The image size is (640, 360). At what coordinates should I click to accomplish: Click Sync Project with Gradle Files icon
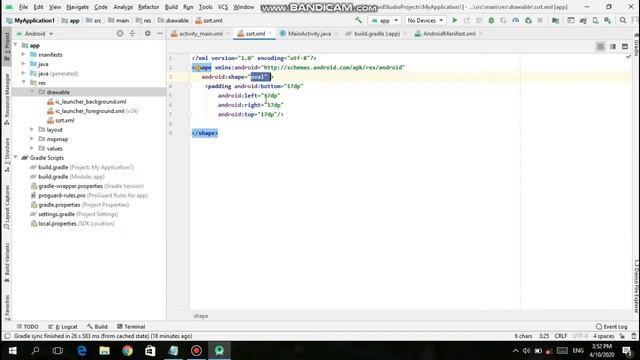click(x=583, y=20)
